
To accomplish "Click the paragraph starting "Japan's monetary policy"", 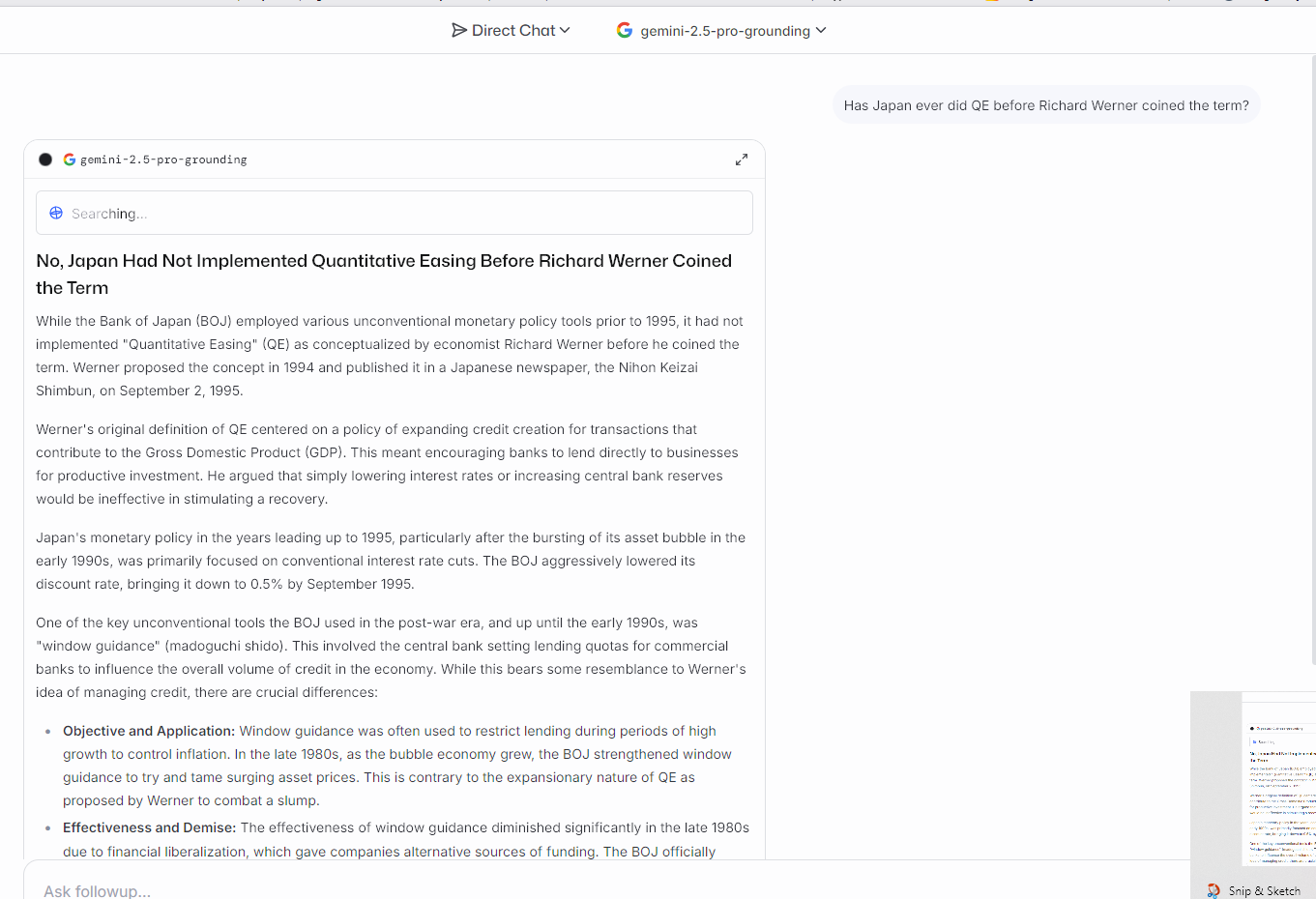I will (391, 561).
